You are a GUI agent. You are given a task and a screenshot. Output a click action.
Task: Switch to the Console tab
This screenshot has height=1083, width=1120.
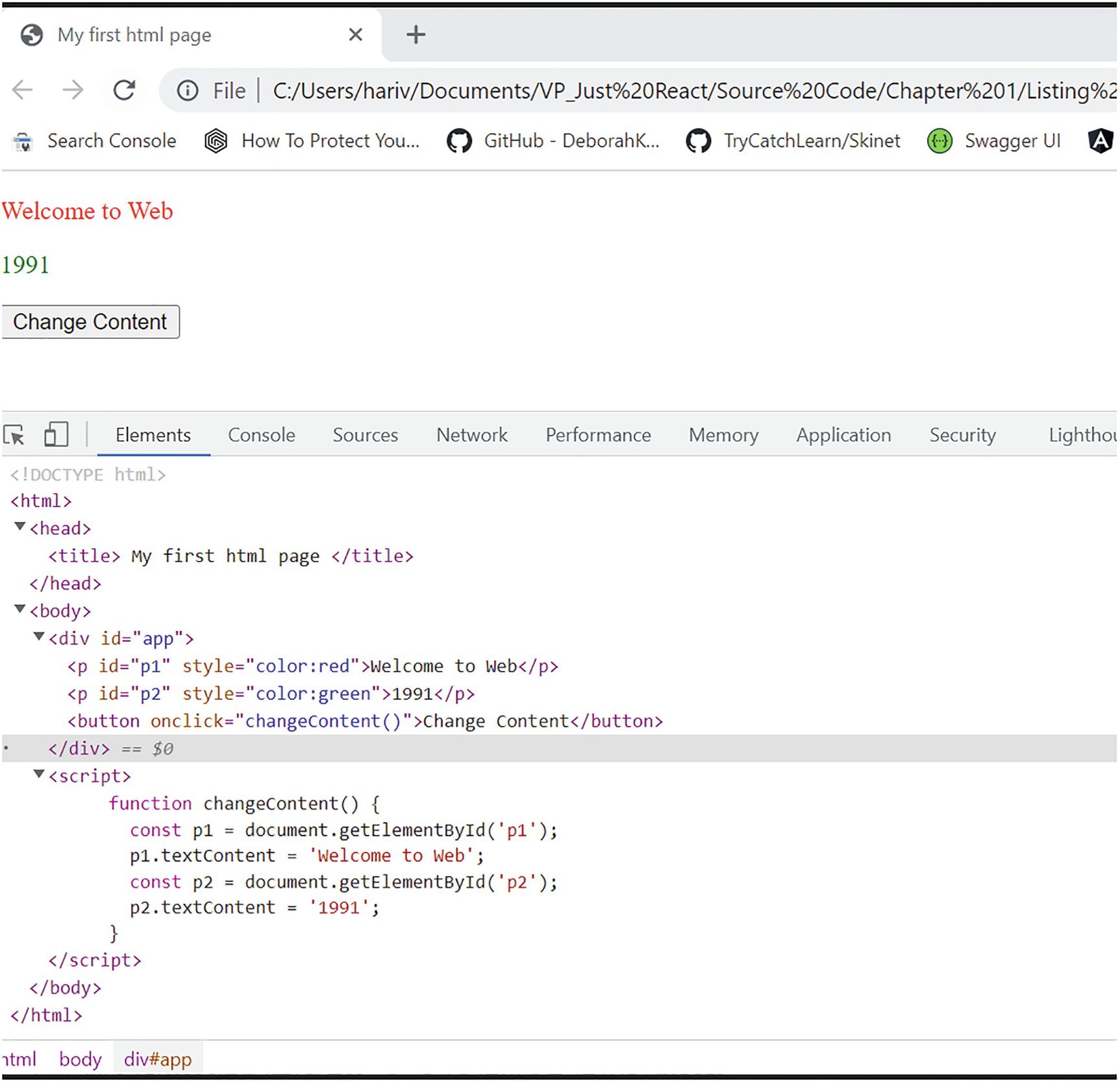click(261, 435)
